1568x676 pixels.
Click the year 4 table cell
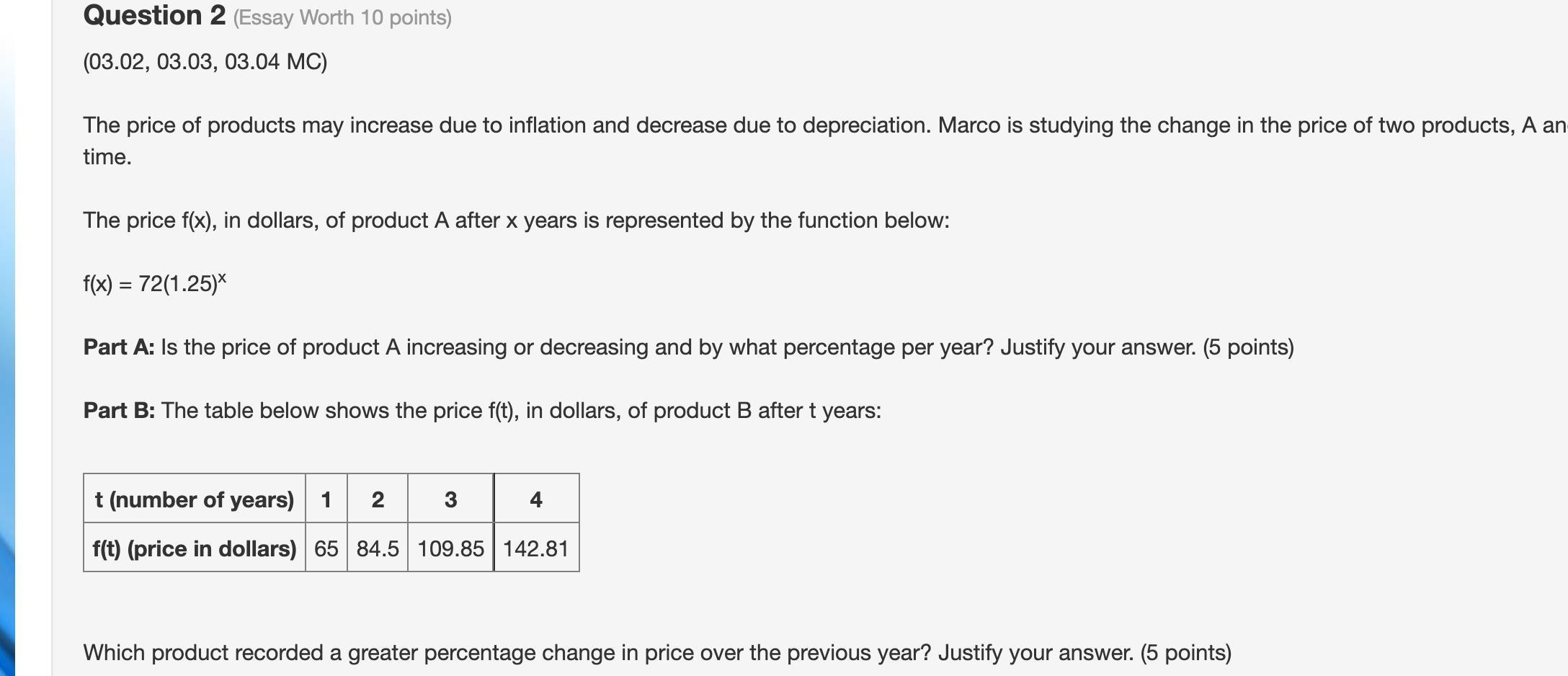[536, 499]
